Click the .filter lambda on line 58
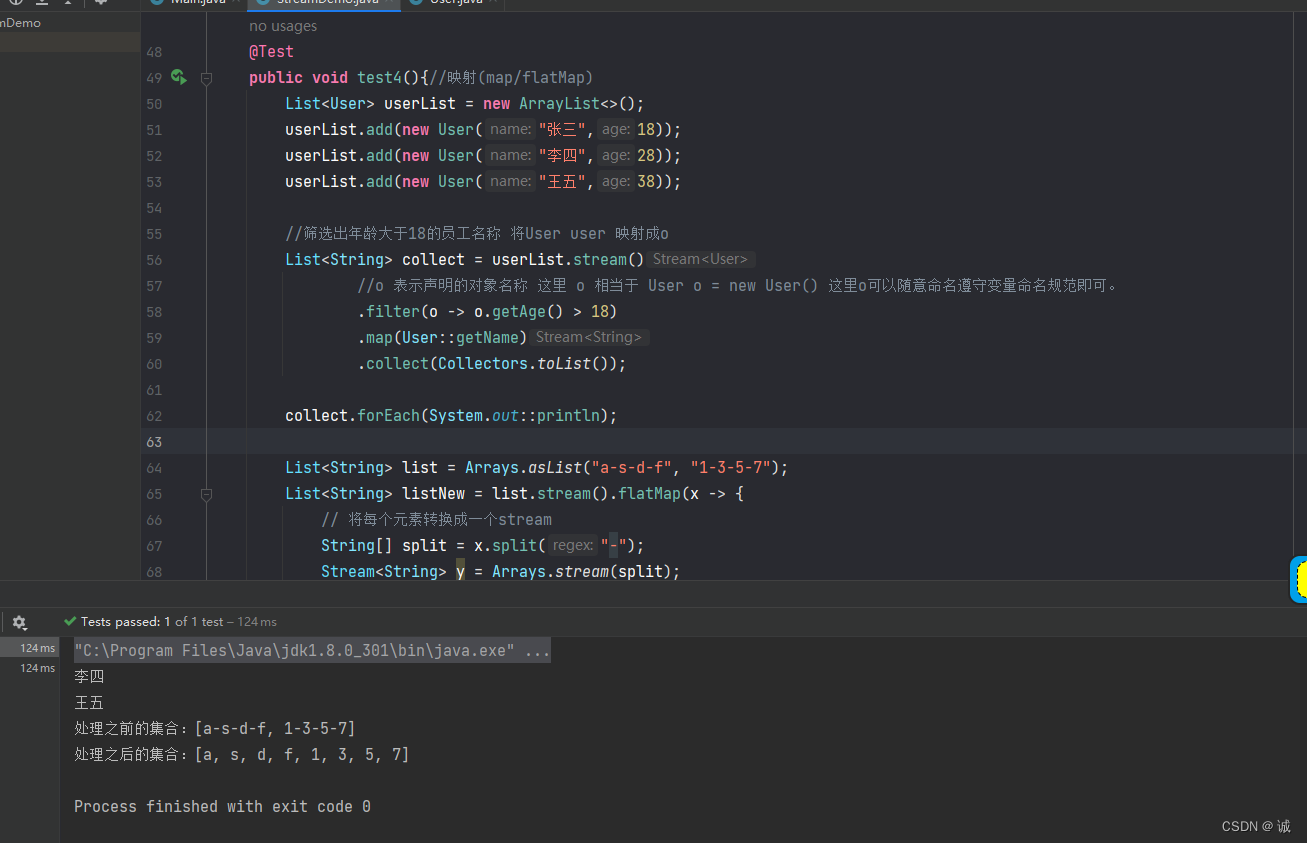Screen dimensions: 1307x843 coord(488,312)
